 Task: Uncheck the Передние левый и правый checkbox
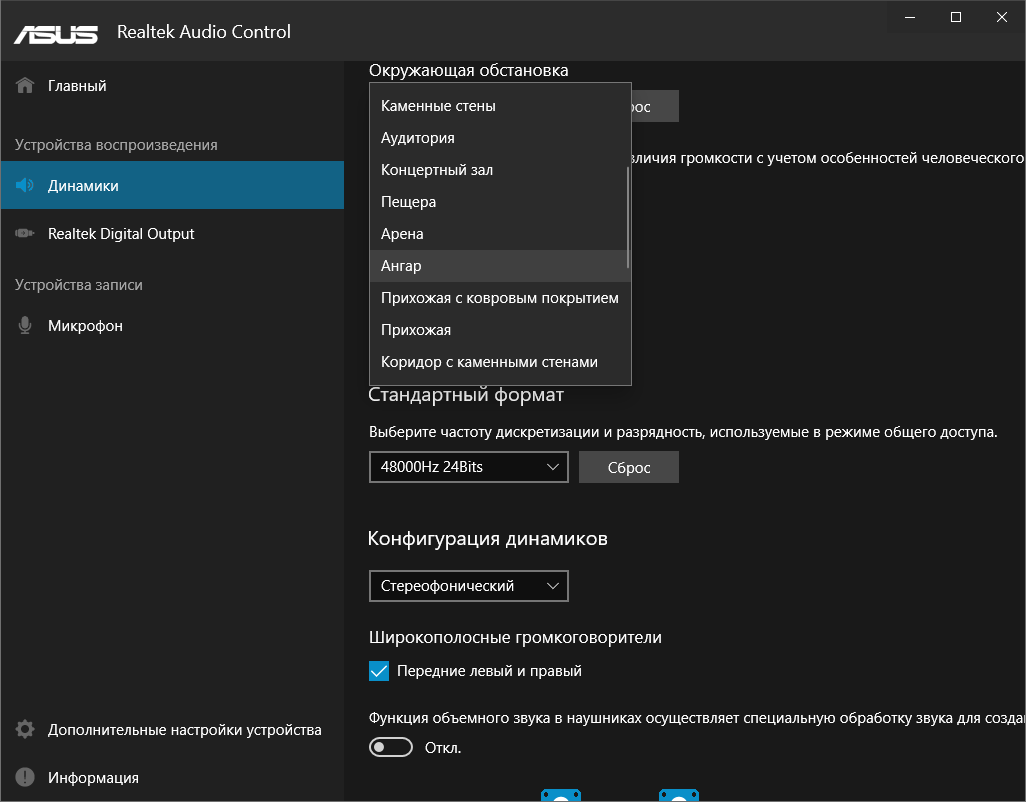coord(379,671)
